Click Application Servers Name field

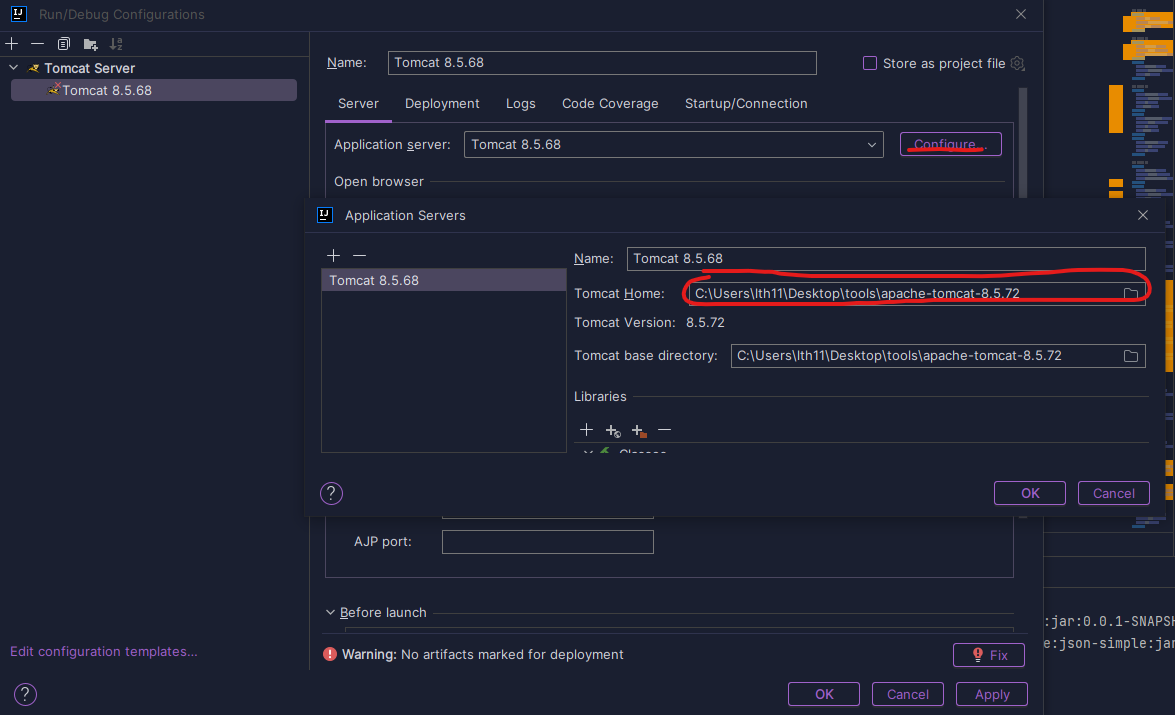point(886,259)
